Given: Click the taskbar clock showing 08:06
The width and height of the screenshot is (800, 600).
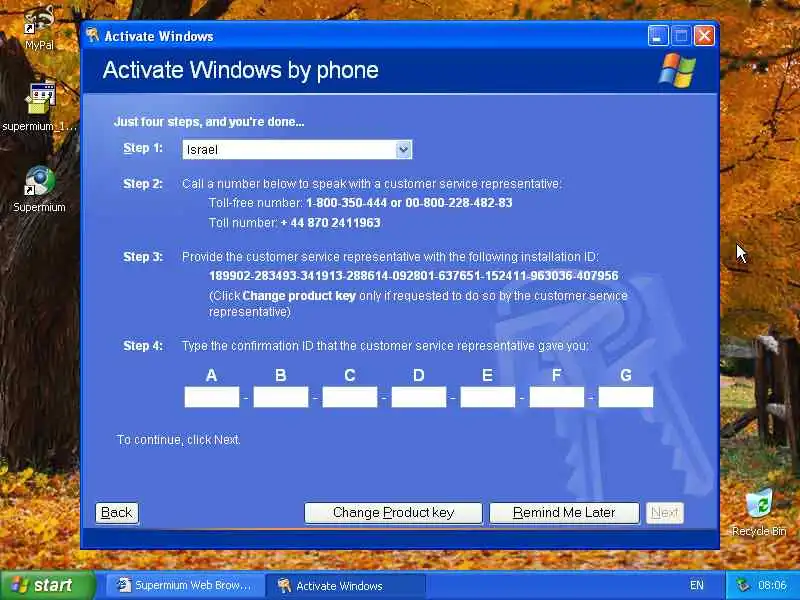Looking at the screenshot, I should point(772,585).
